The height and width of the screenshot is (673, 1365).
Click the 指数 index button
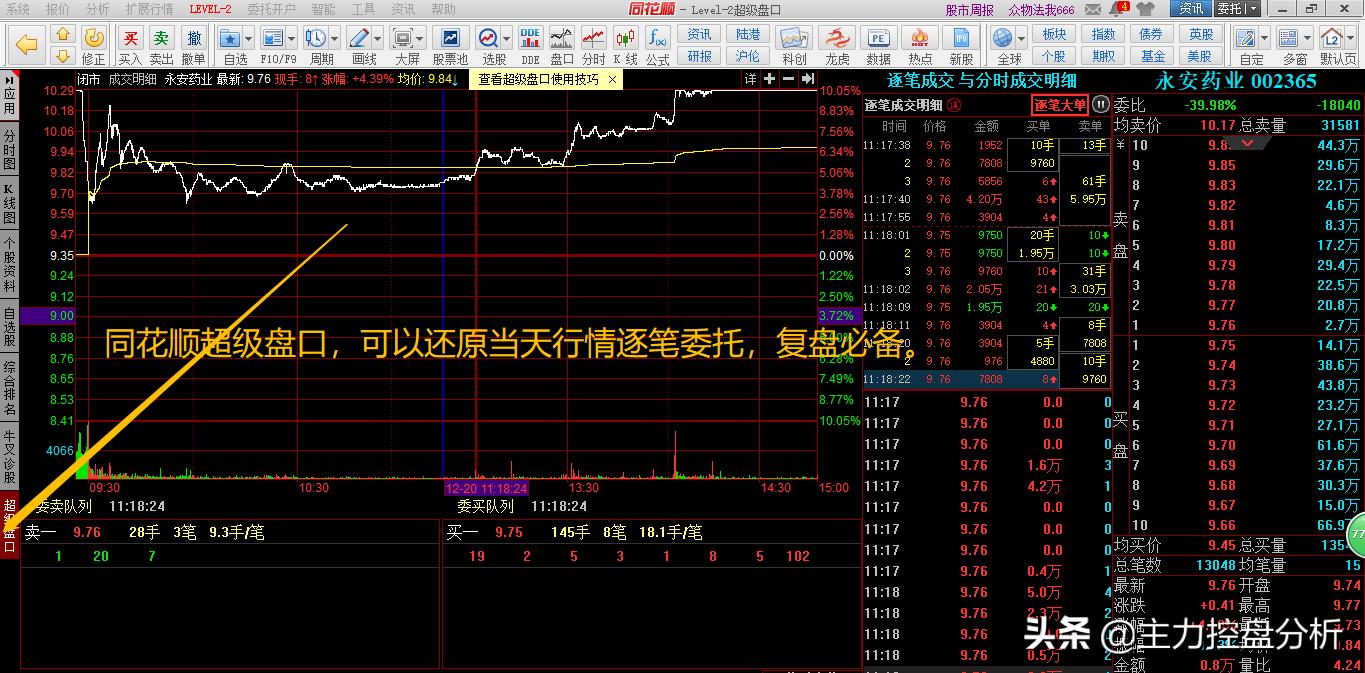[x=1103, y=34]
